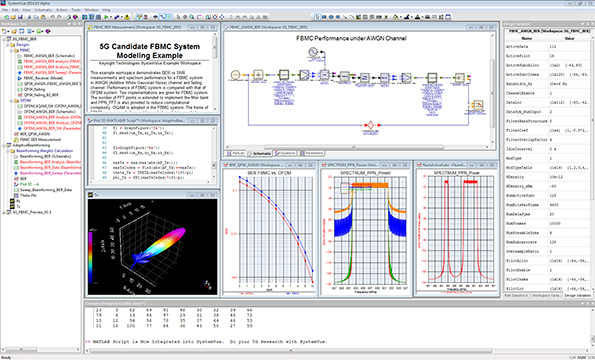Click the new item icon in Workspace Tree toolbar
The width and height of the screenshot is (595, 360).
click(x=4, y=31)
